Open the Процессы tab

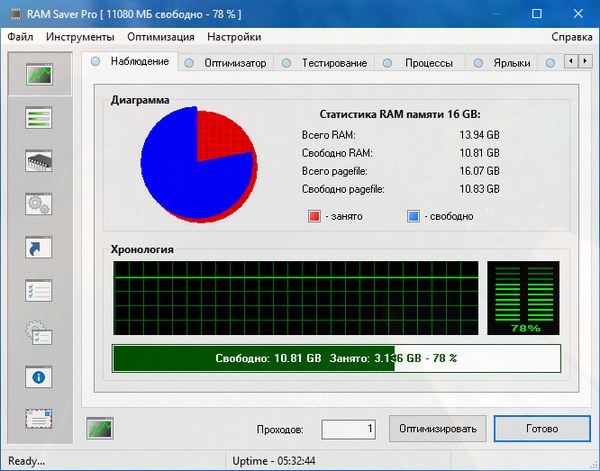click(x=428, y=62)
